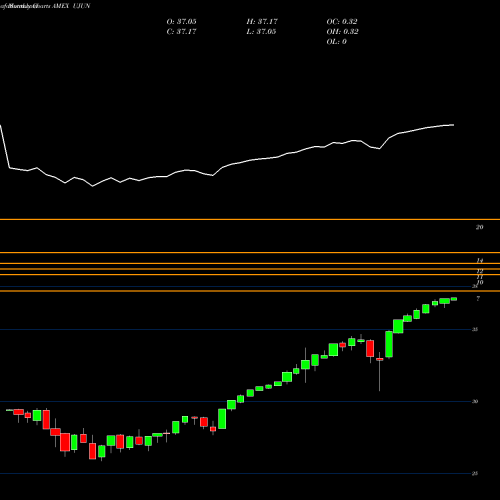
Task: Click the '25' price axis label
Action: coord(475,473)
